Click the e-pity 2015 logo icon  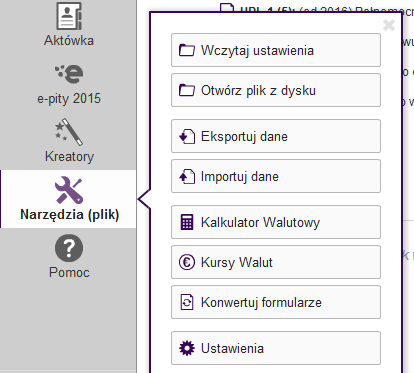tap(69, 74)
